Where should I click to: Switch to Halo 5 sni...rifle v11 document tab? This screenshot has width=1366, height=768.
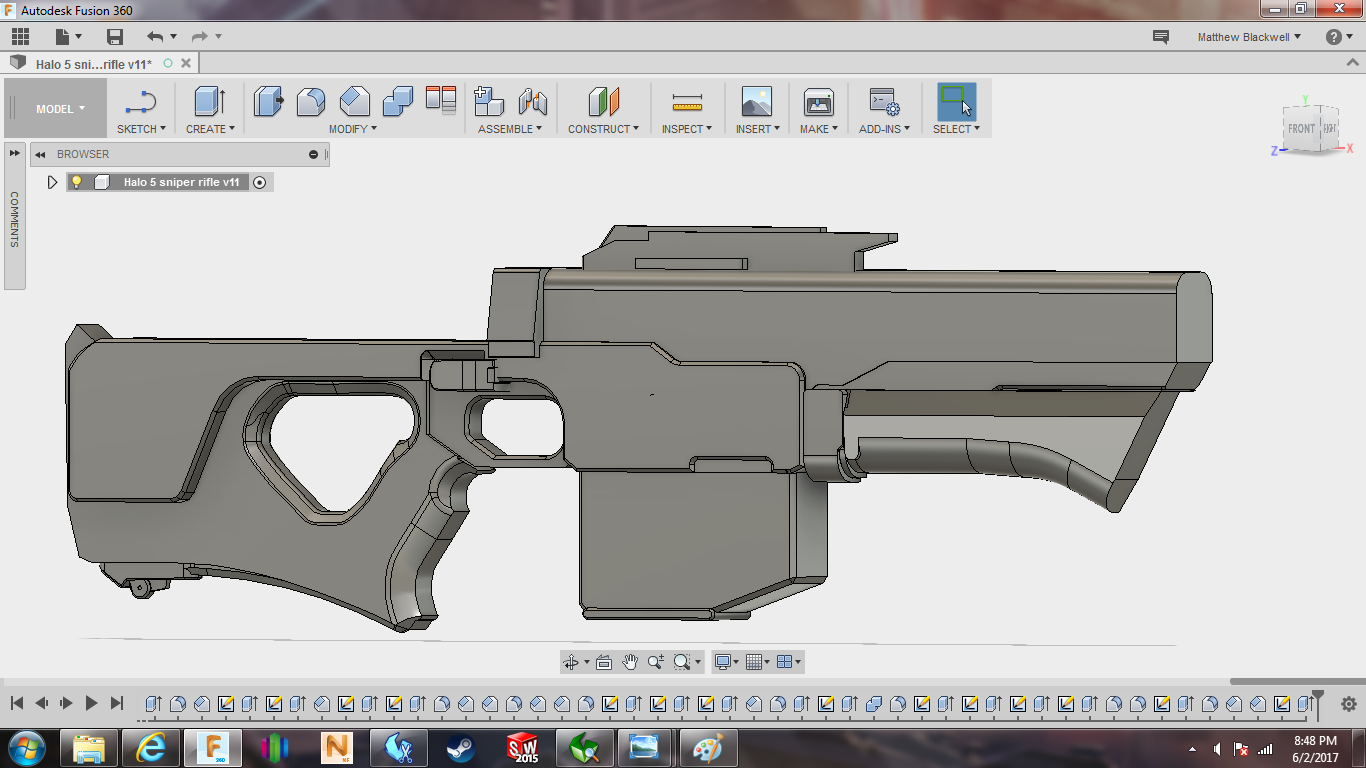[94, 64]
